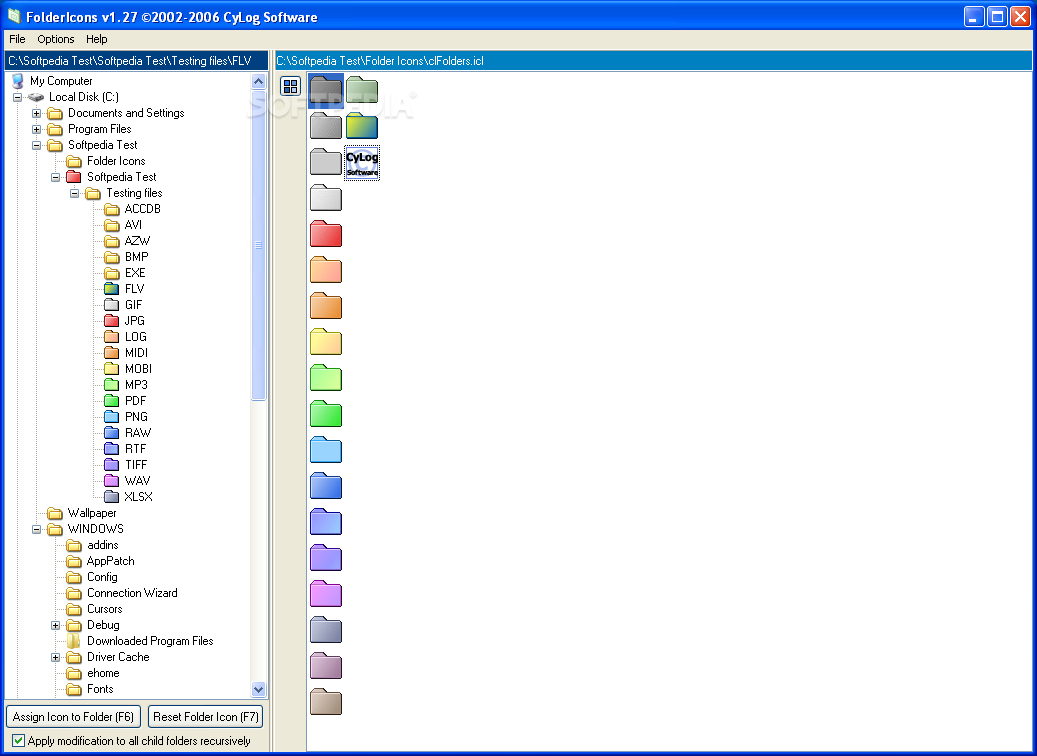This screenshot has height=756, width=1037.
Task: Open the Options menu
Action: (x=56, y=39)
